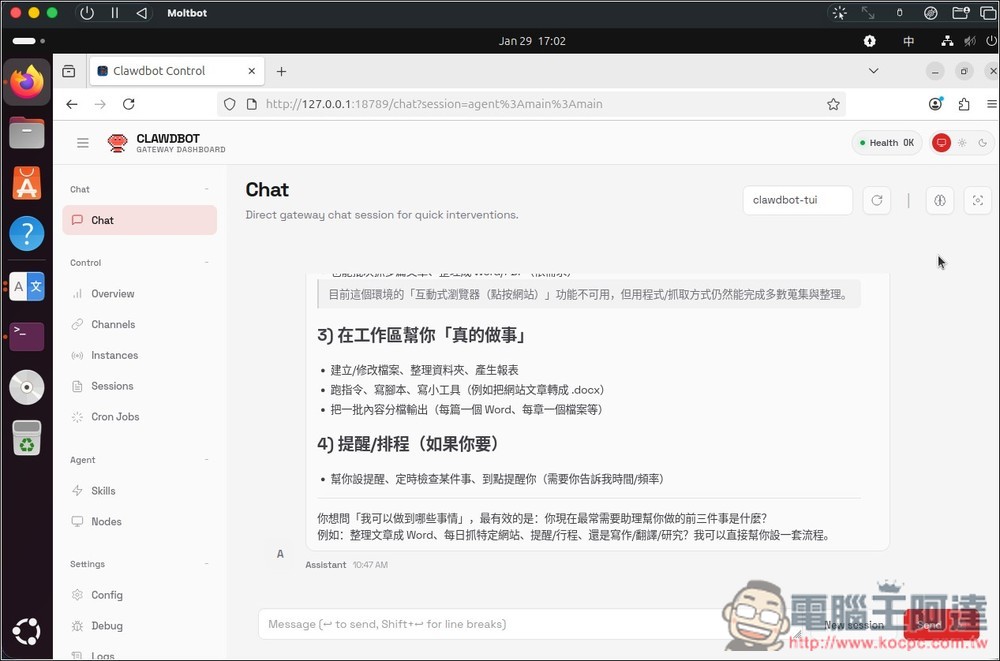Enable dark mode via moon toggle
1000x661 pixels.
pos(984,142)
